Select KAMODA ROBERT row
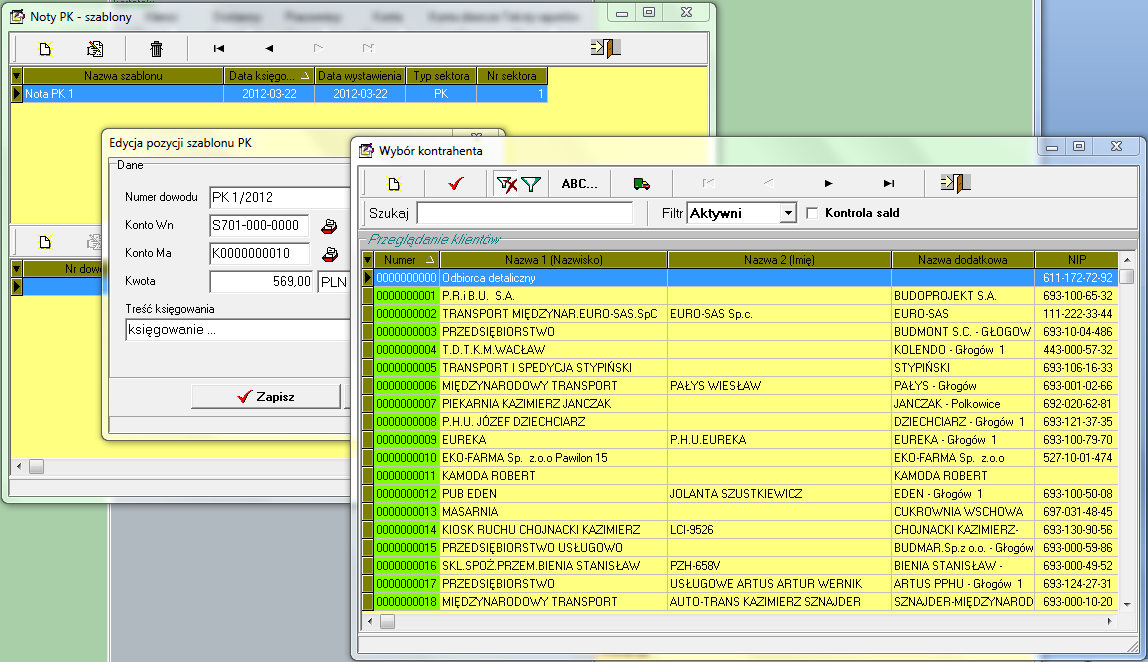Image resolution: width=1148 pixels, height=662 pixels. (740, 476)
